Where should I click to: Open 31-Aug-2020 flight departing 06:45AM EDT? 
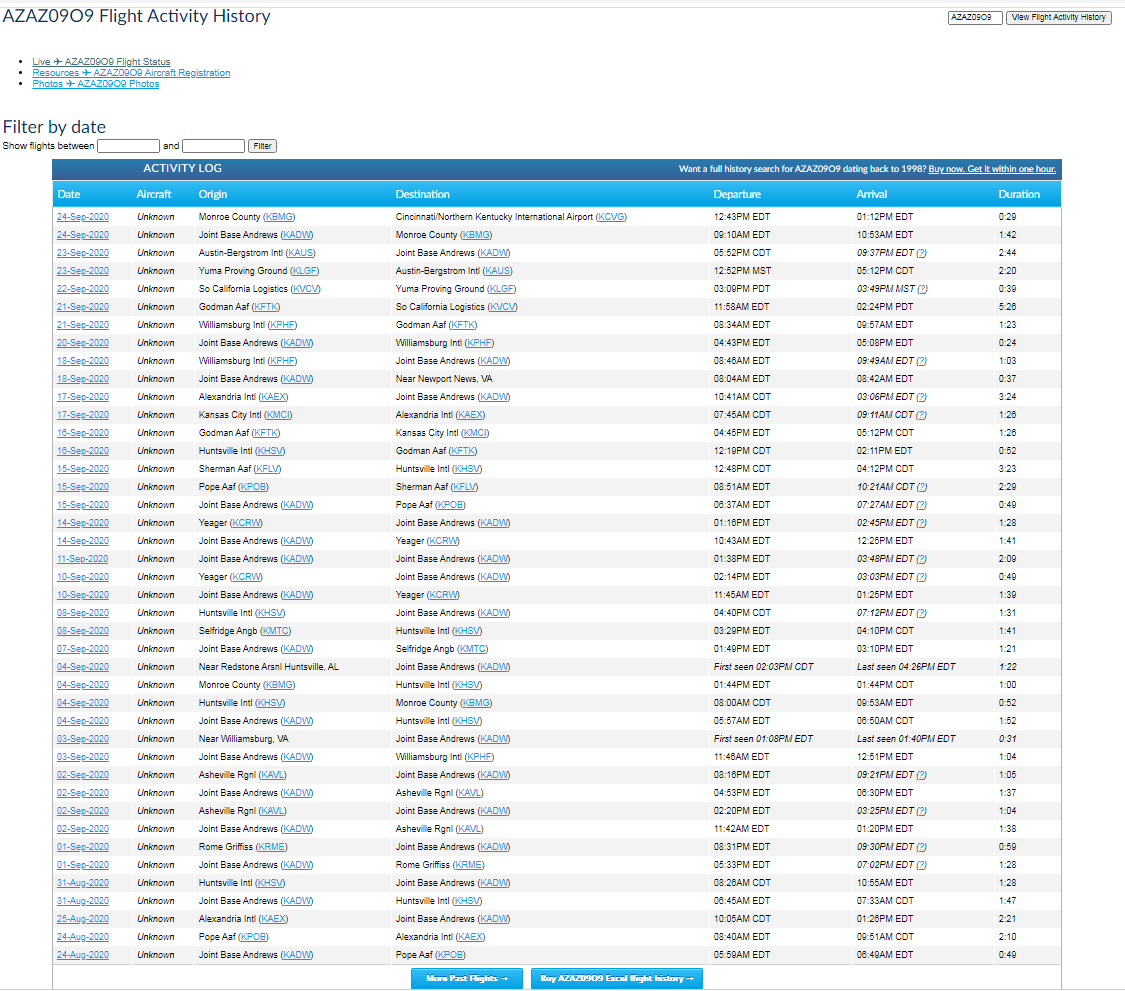tap(83, 901)
